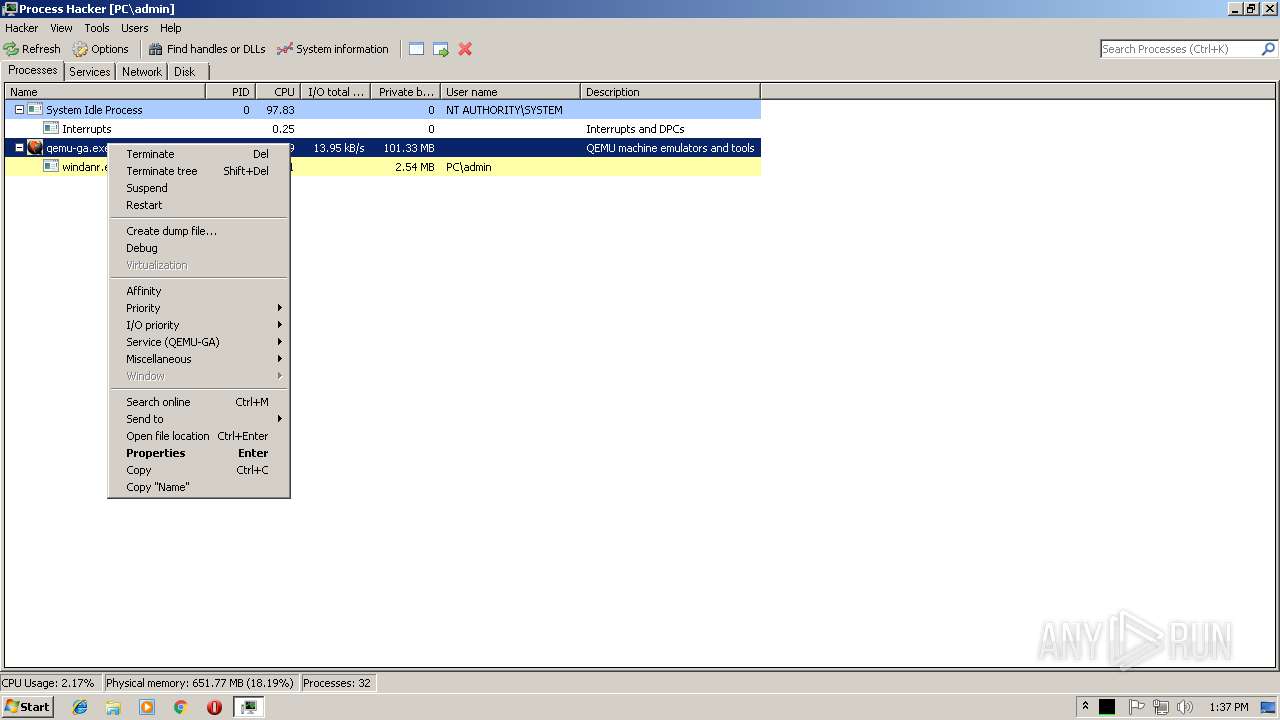Choose Debug from context menu

(x=199, y=248)
